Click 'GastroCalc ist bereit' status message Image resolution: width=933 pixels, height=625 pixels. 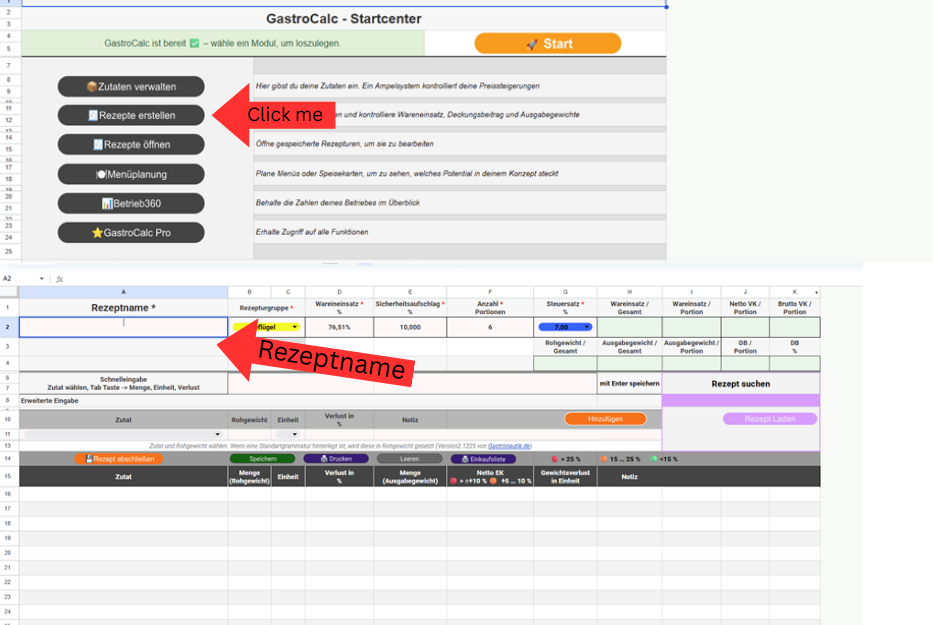click(223, 43)
